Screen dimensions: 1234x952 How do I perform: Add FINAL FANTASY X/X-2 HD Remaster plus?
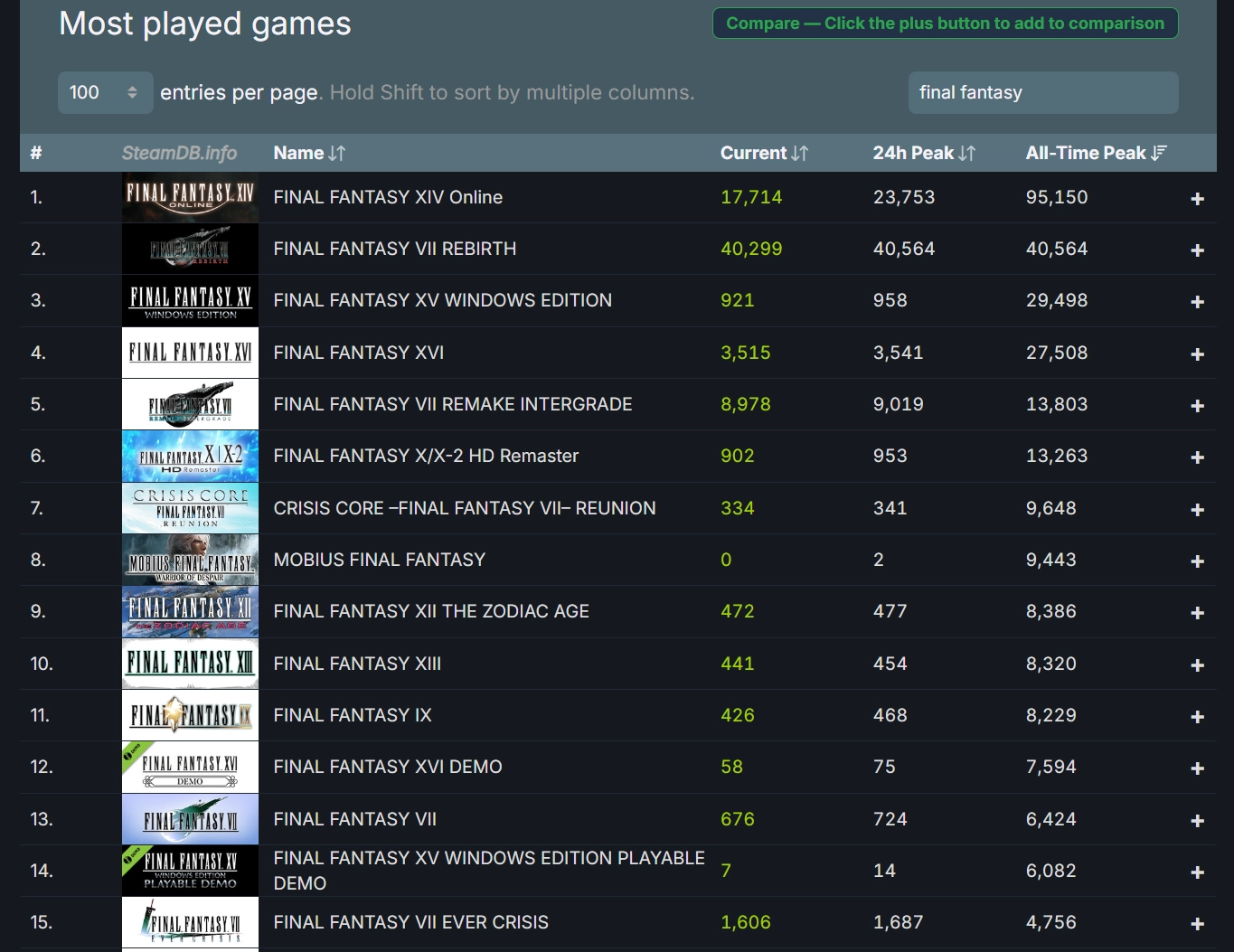point(1197,457)
